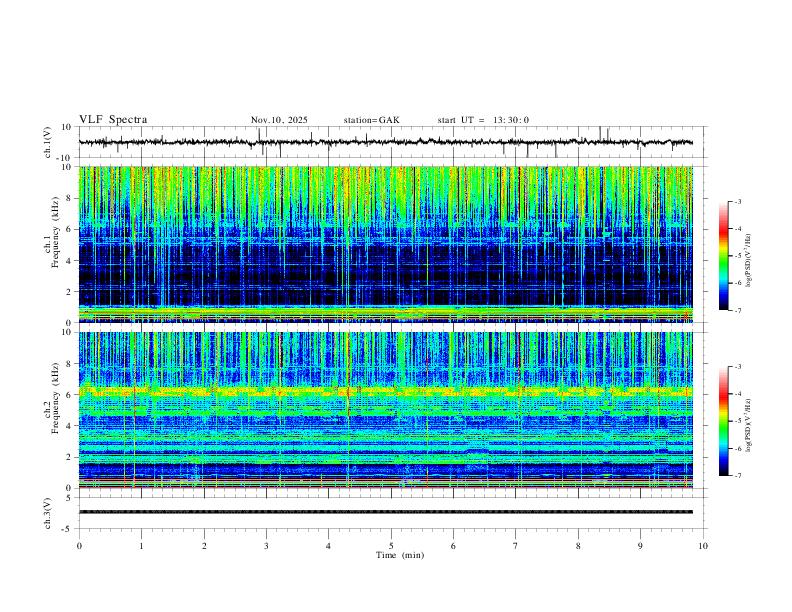Image resolution: width=792 pixels, height=612 pixels.
Task: Click time axis tick label "7"
Action: pyautogui.click(x=516, y=546)
